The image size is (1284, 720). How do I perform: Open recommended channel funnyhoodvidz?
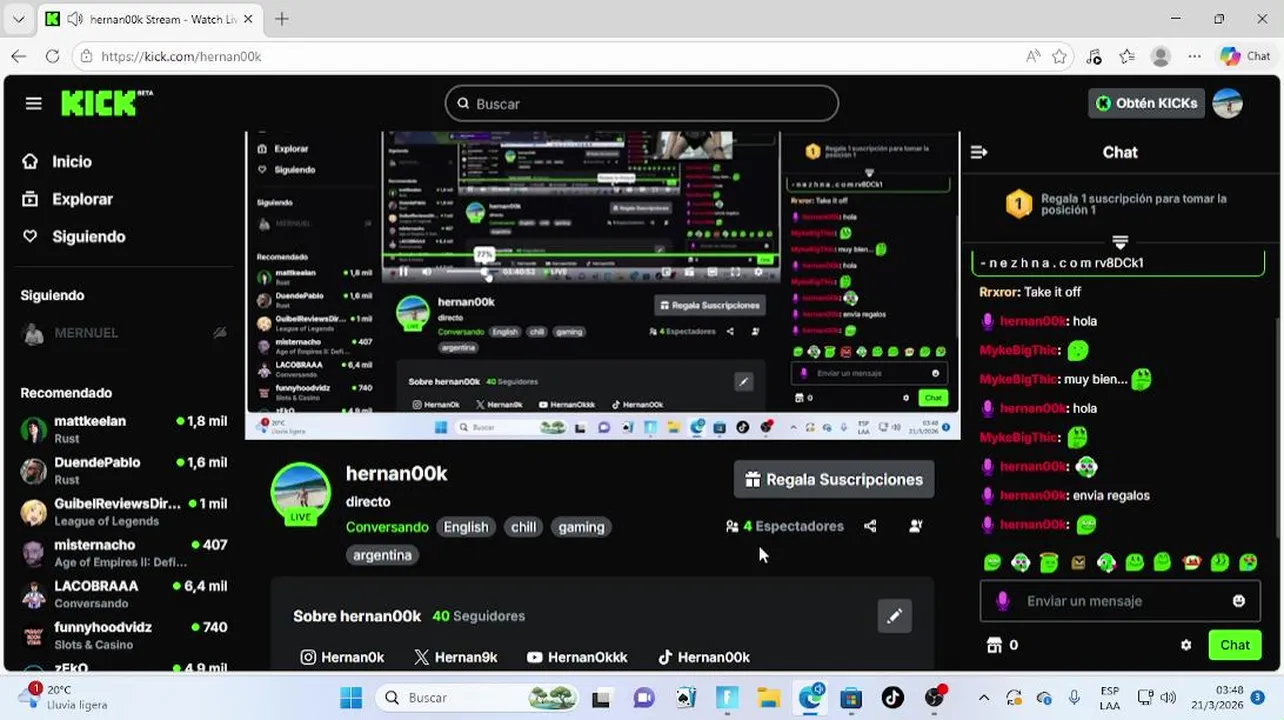coord(124,635)
